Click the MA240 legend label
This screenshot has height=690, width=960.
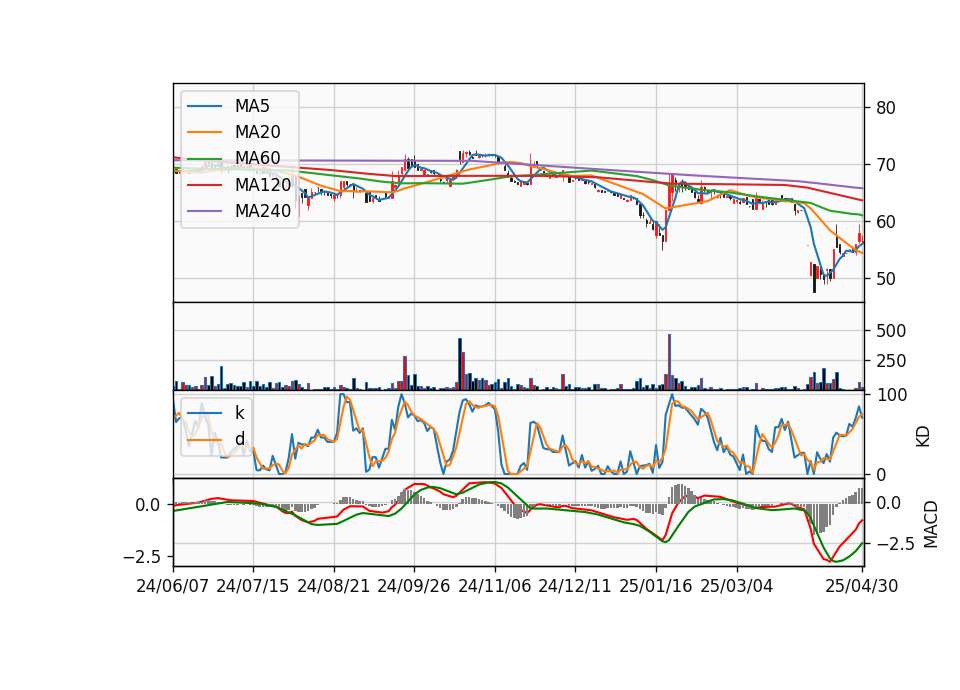[263, 211]
